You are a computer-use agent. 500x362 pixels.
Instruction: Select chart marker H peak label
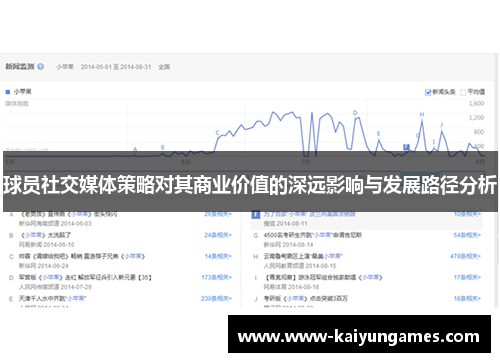[422, 115]
